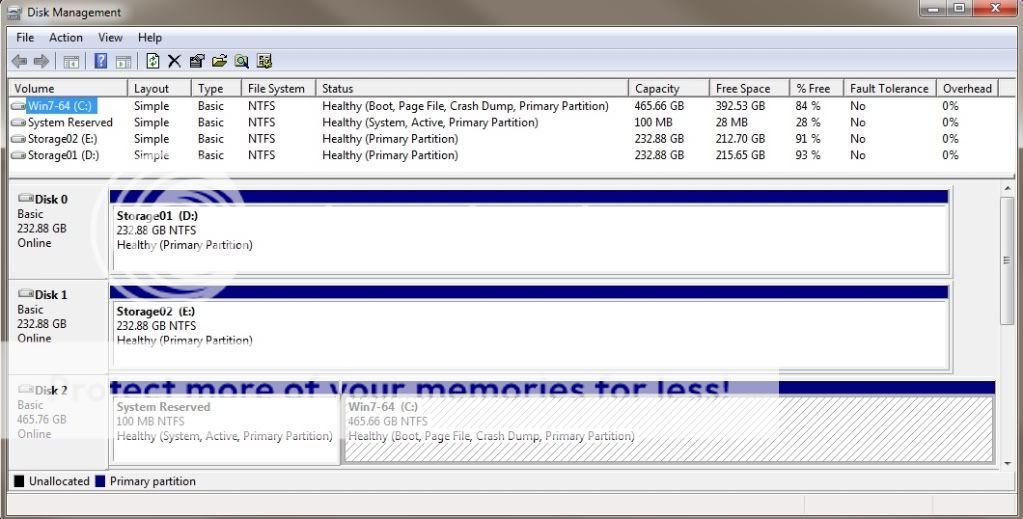Sort by the Free Space column header
Screen dimensions: 1023x519
tap(749, 88)
